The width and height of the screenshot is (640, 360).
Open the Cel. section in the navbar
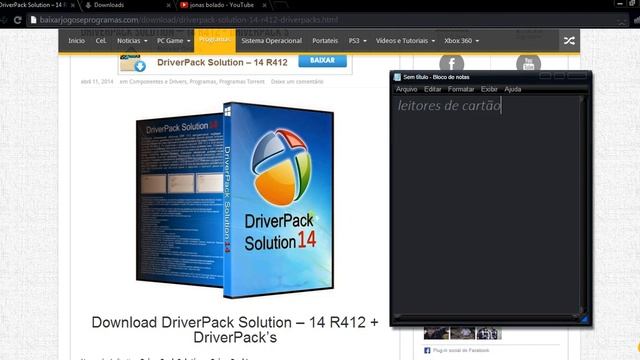[101, 41]
